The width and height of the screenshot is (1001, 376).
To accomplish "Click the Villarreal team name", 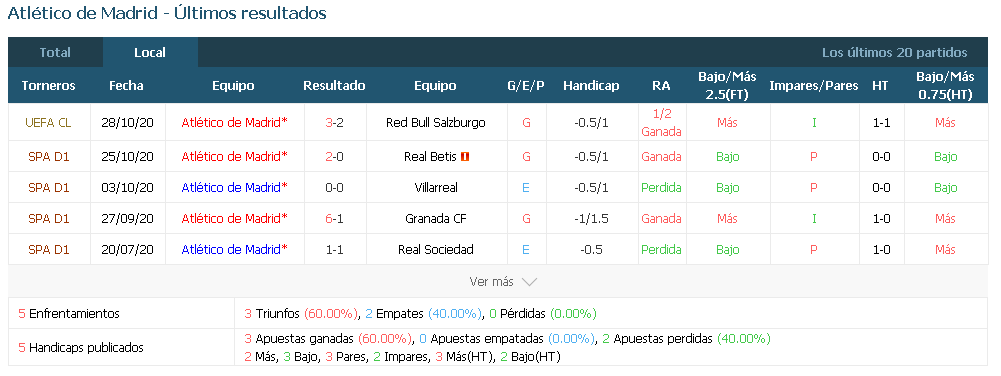I will 435,188.
